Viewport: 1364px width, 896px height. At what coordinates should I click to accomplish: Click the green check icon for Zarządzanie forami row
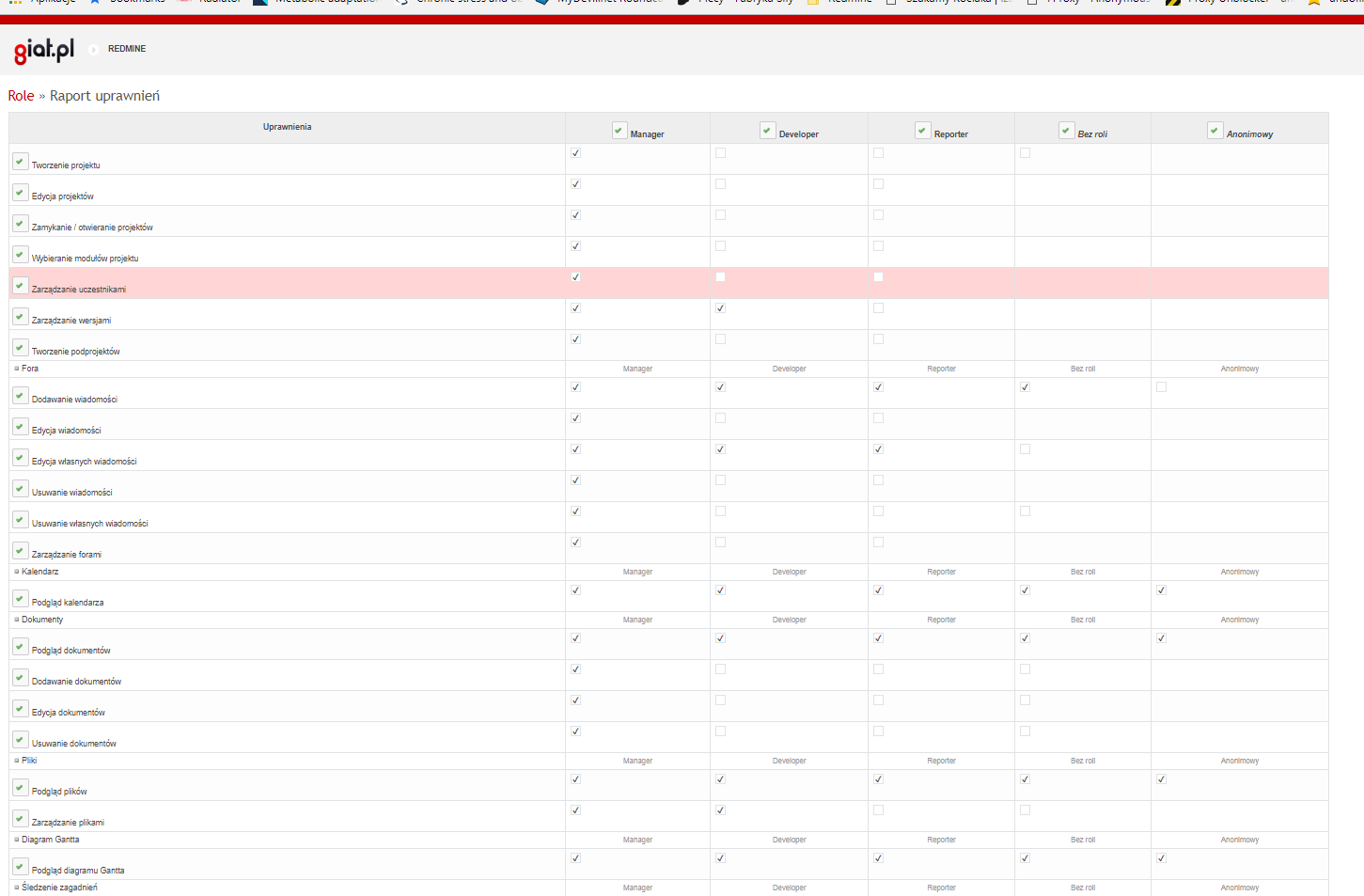20,551
